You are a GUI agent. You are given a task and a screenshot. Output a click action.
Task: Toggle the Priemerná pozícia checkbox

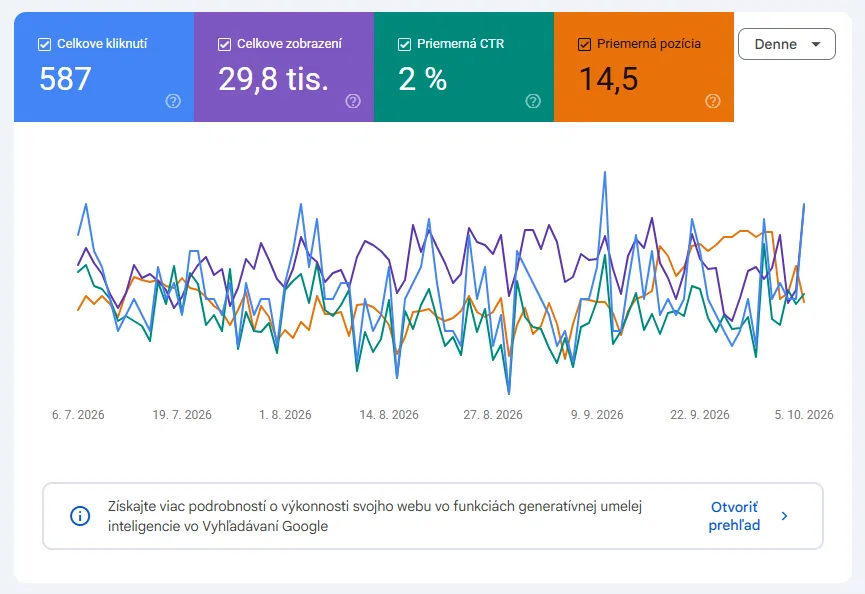[x=584, y=44]
